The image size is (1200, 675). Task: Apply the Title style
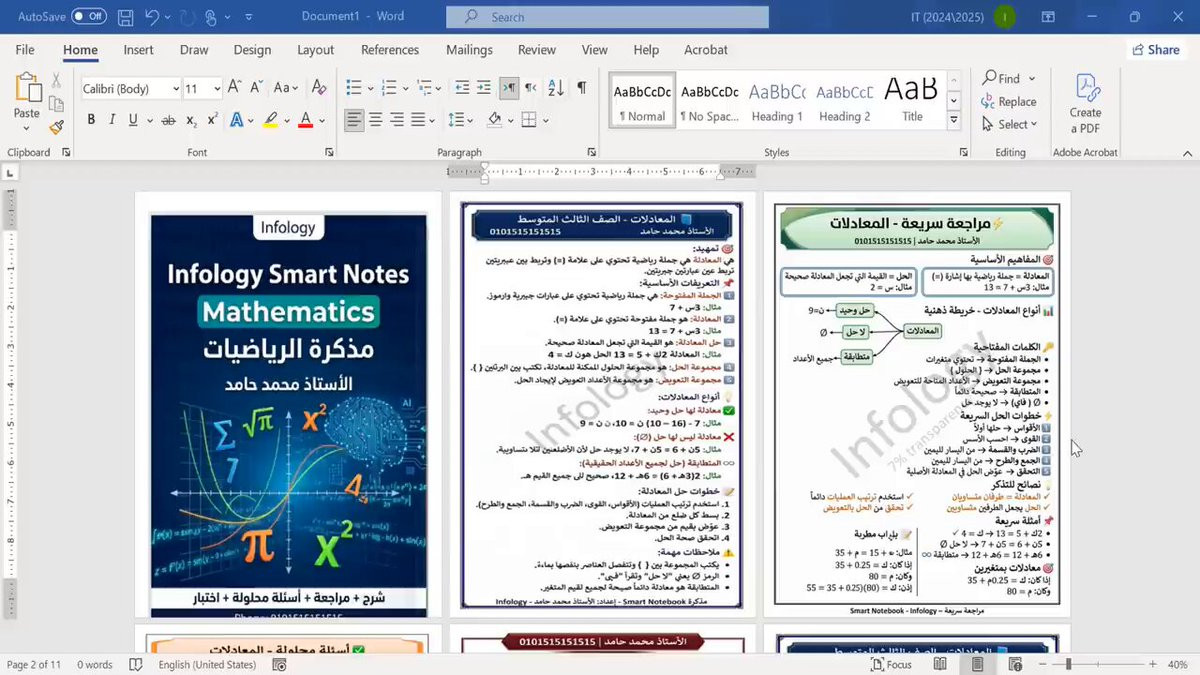(x=912, y=99)
